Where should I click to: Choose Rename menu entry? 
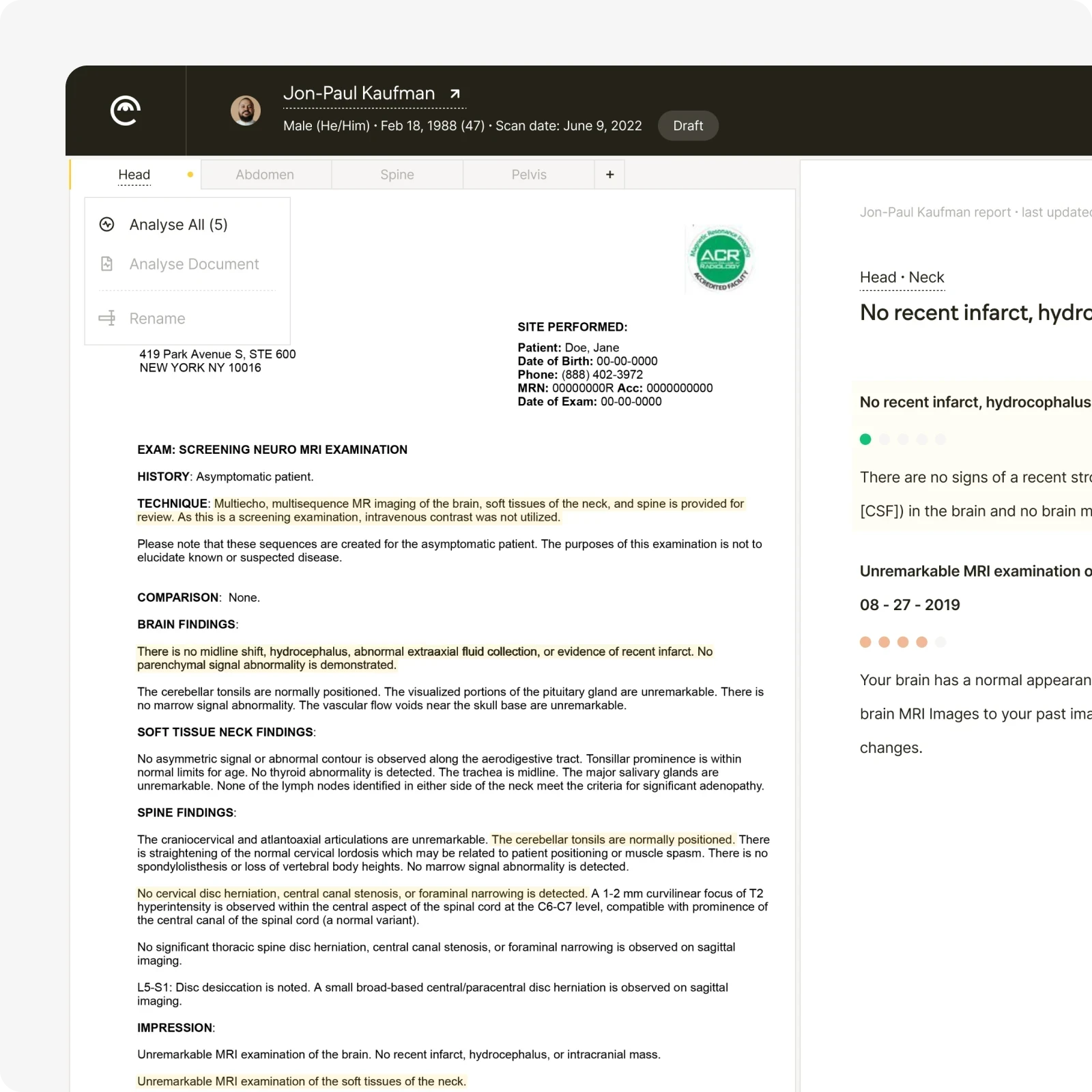pos(187,319)
